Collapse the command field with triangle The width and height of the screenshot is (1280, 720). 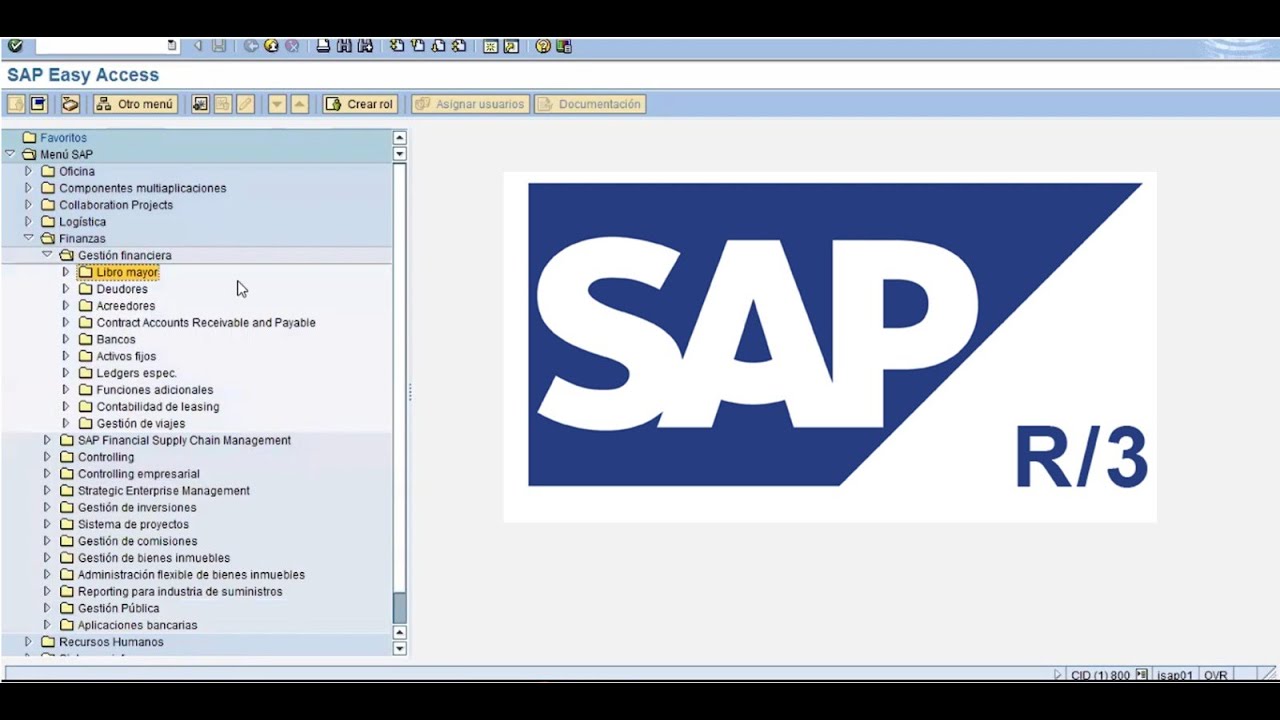(198, 46)
